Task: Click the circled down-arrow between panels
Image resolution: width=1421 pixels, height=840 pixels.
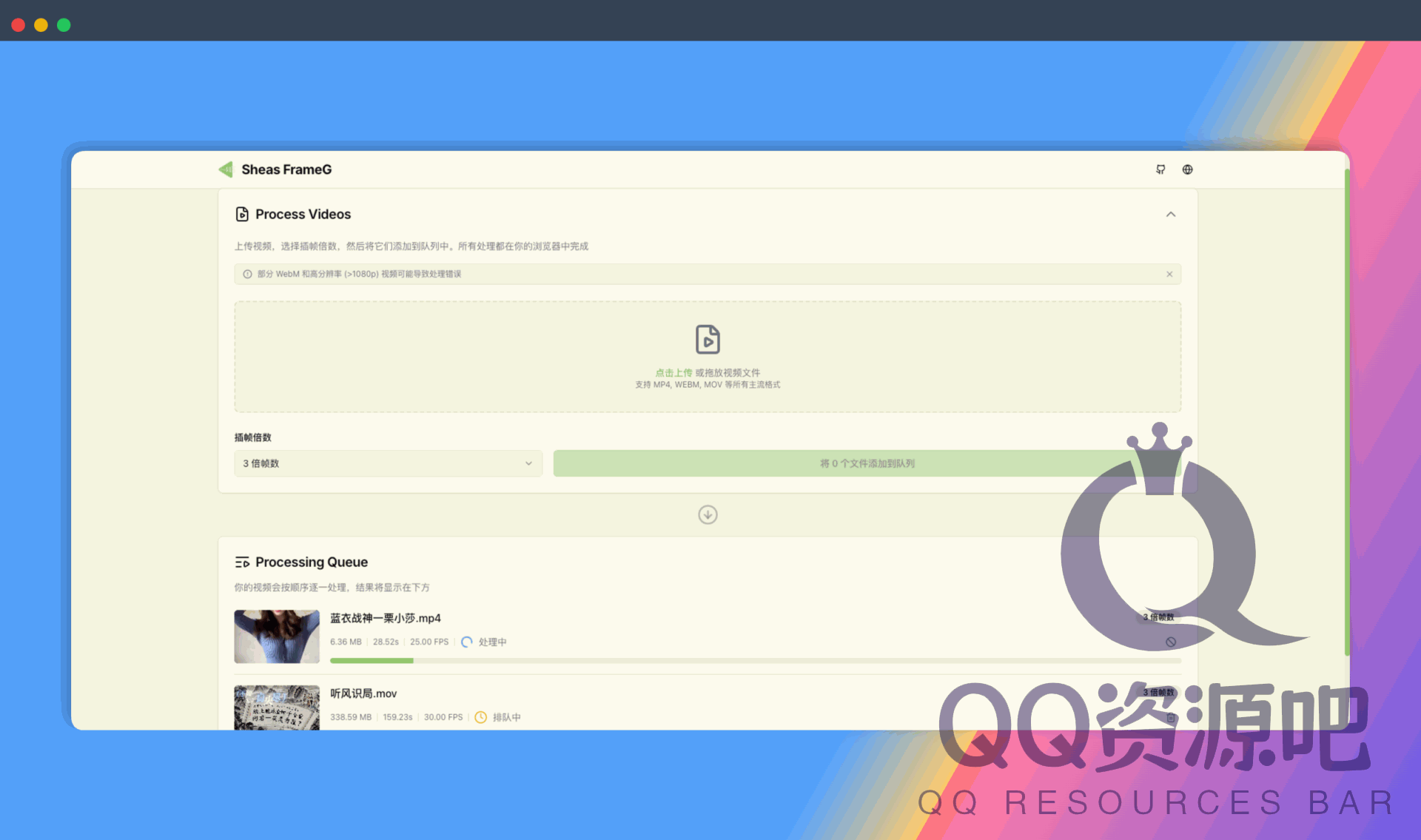Action: 708,514
